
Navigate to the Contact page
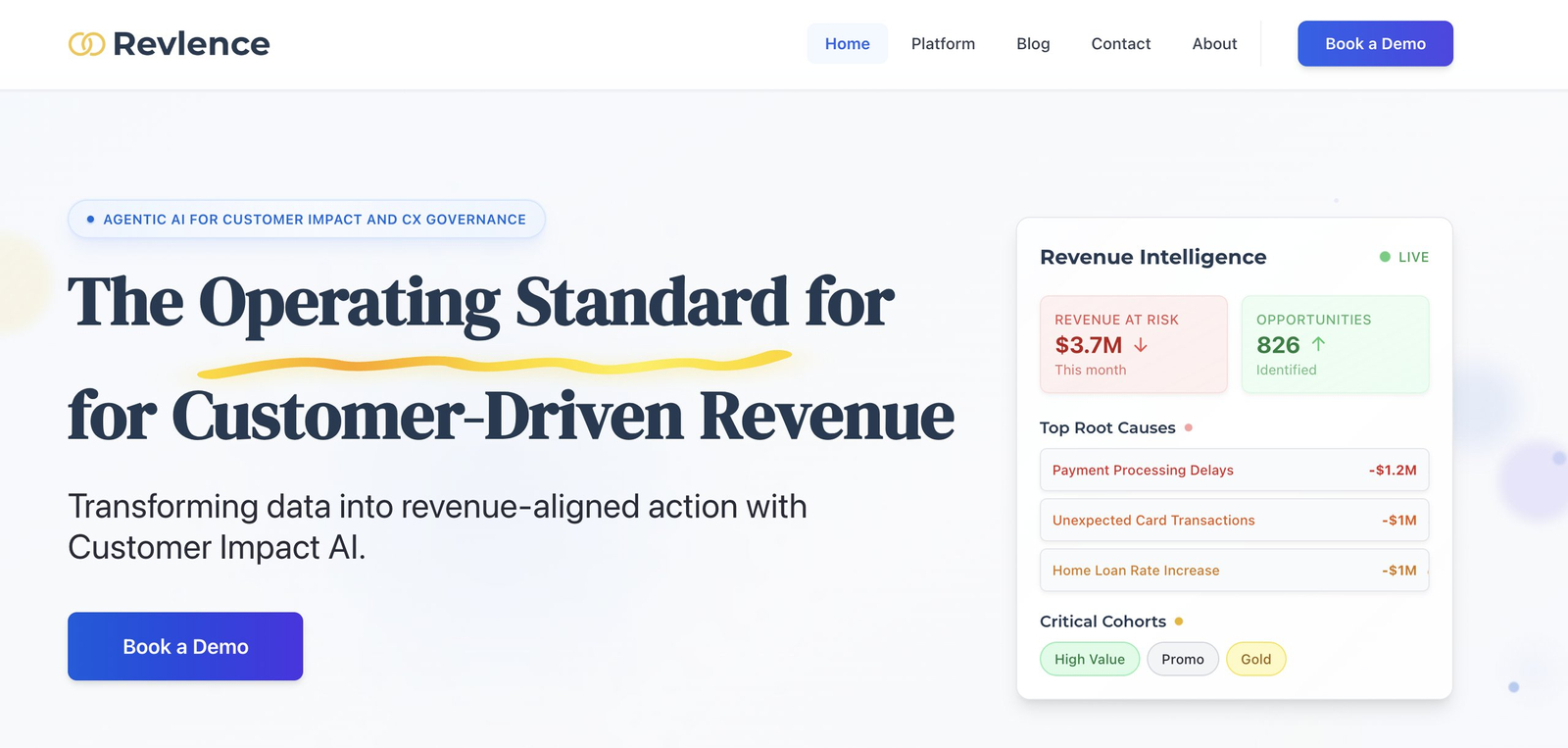click(1120, 44)
